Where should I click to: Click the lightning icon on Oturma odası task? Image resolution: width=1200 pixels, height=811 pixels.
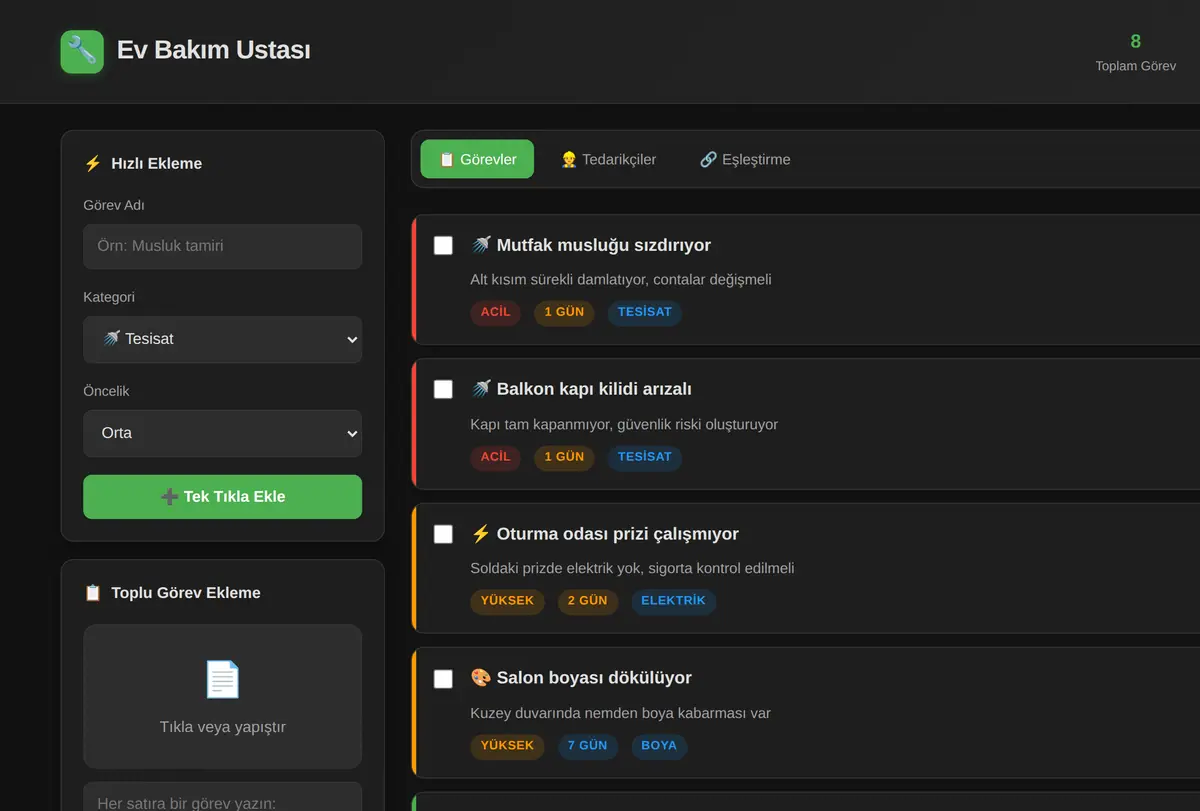pos(481,534)
